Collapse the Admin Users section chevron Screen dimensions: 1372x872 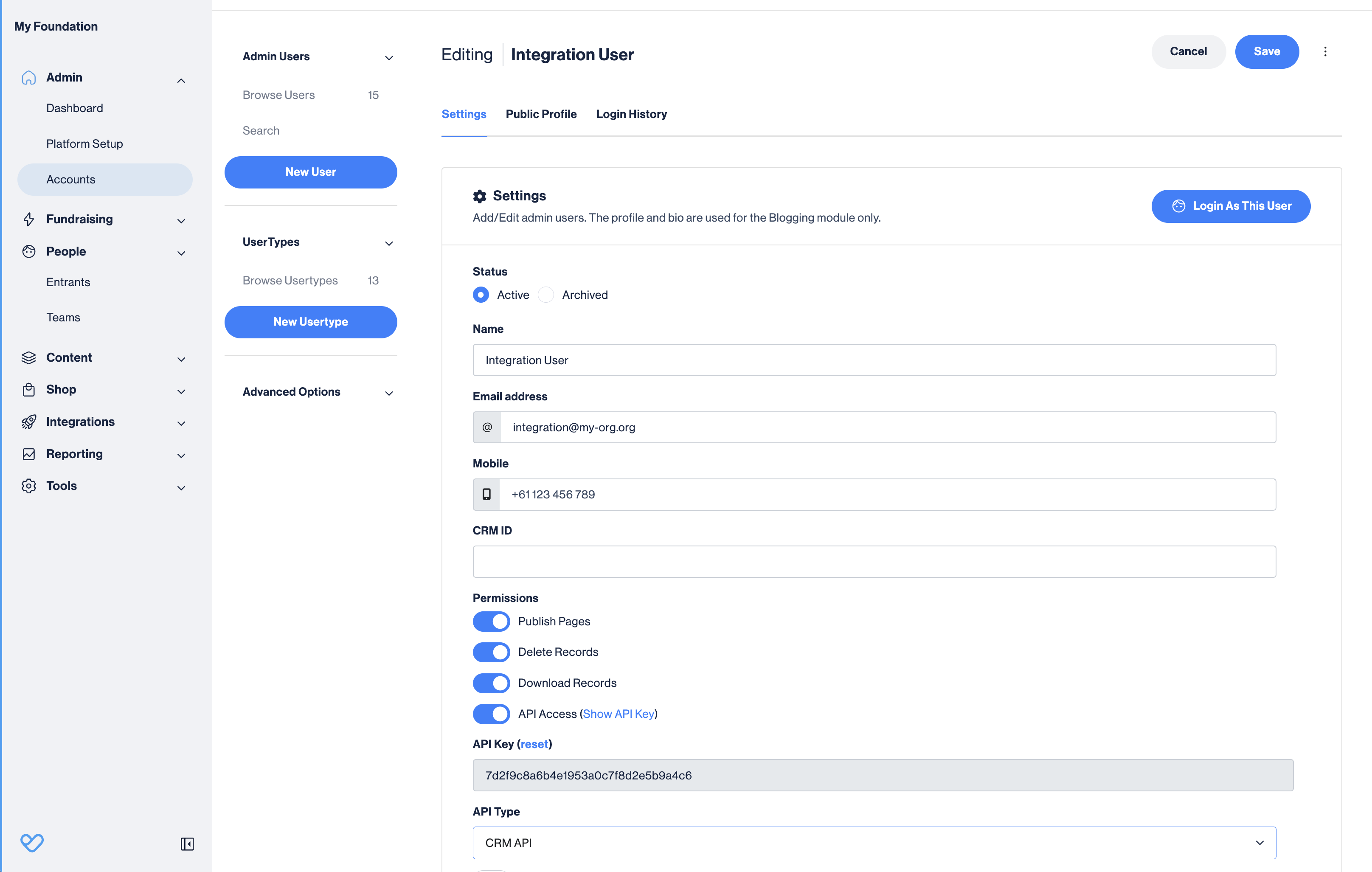(389, 58)
